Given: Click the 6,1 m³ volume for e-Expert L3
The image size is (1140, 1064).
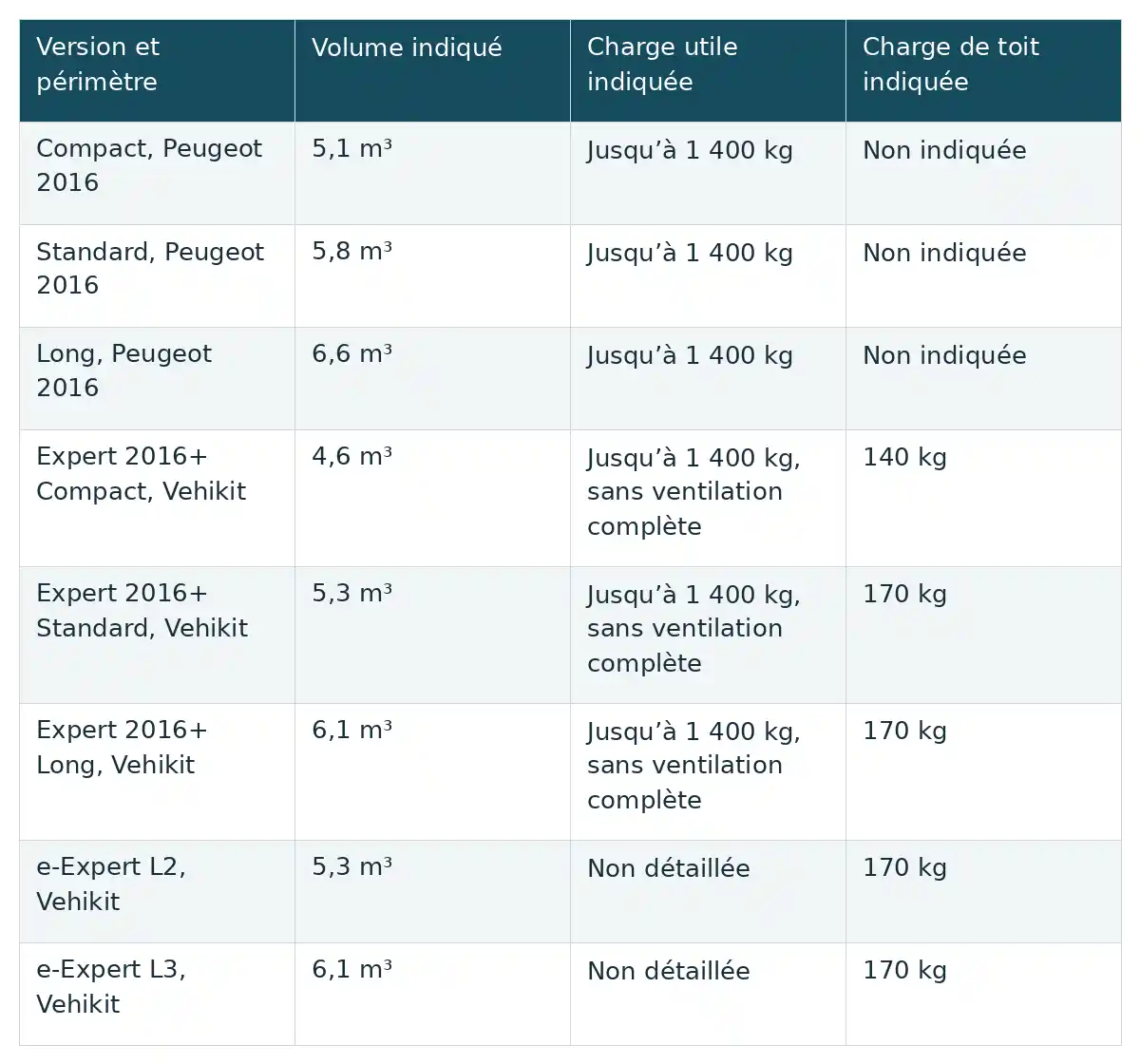Looking at the screenshot, I should (x=351, y=970).
